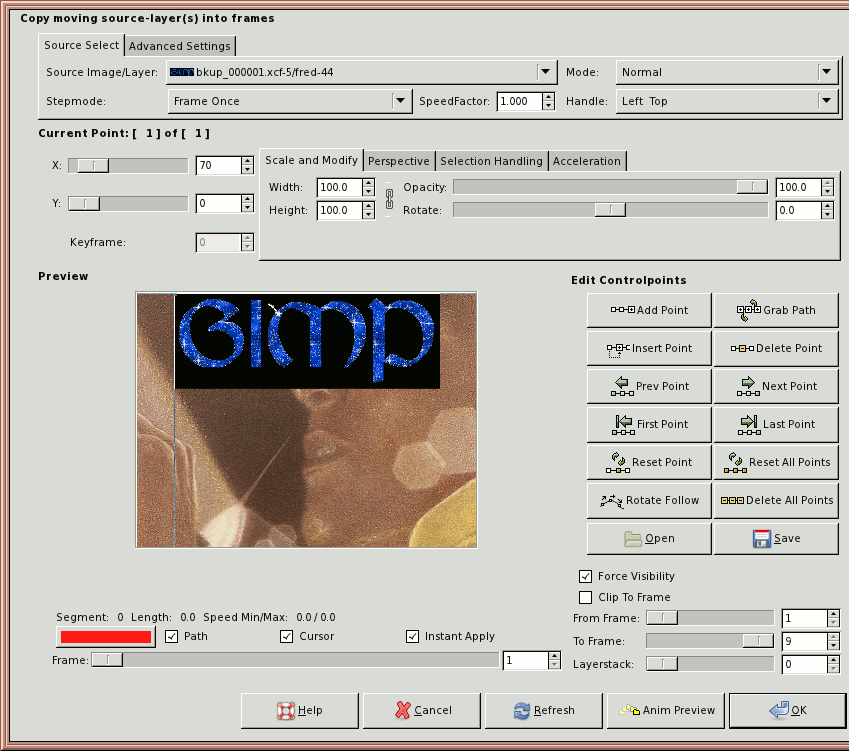The height and width of the screenshot is (751, 849).
Task: Click the Layerstack slider
Action: click(x=710, y=664)
